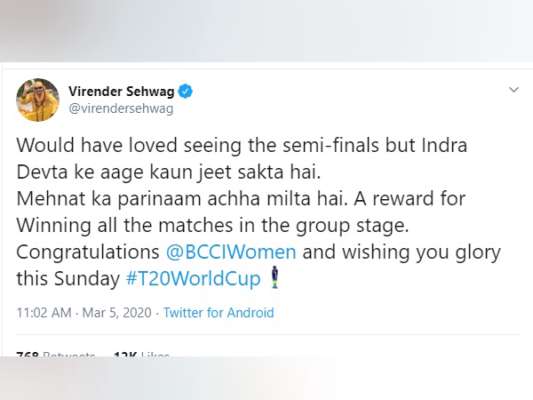Image resolution: width=533 pixels, height=400 pixels.
Task: Click the 12K likes count number
Action: 125,354
